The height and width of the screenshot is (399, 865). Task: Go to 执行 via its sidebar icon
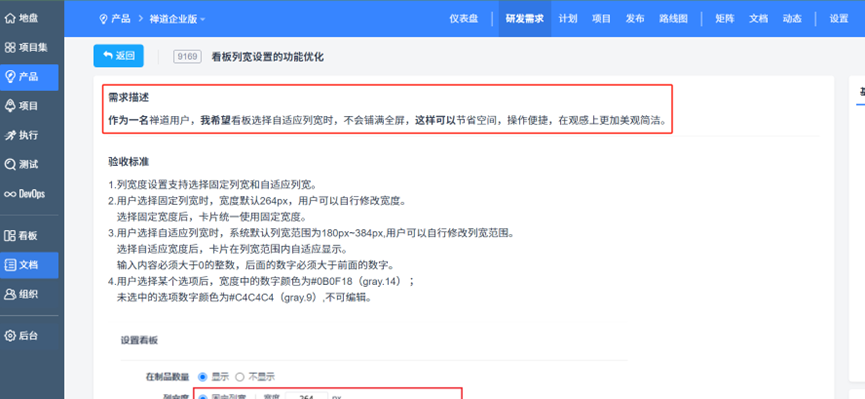10,135
